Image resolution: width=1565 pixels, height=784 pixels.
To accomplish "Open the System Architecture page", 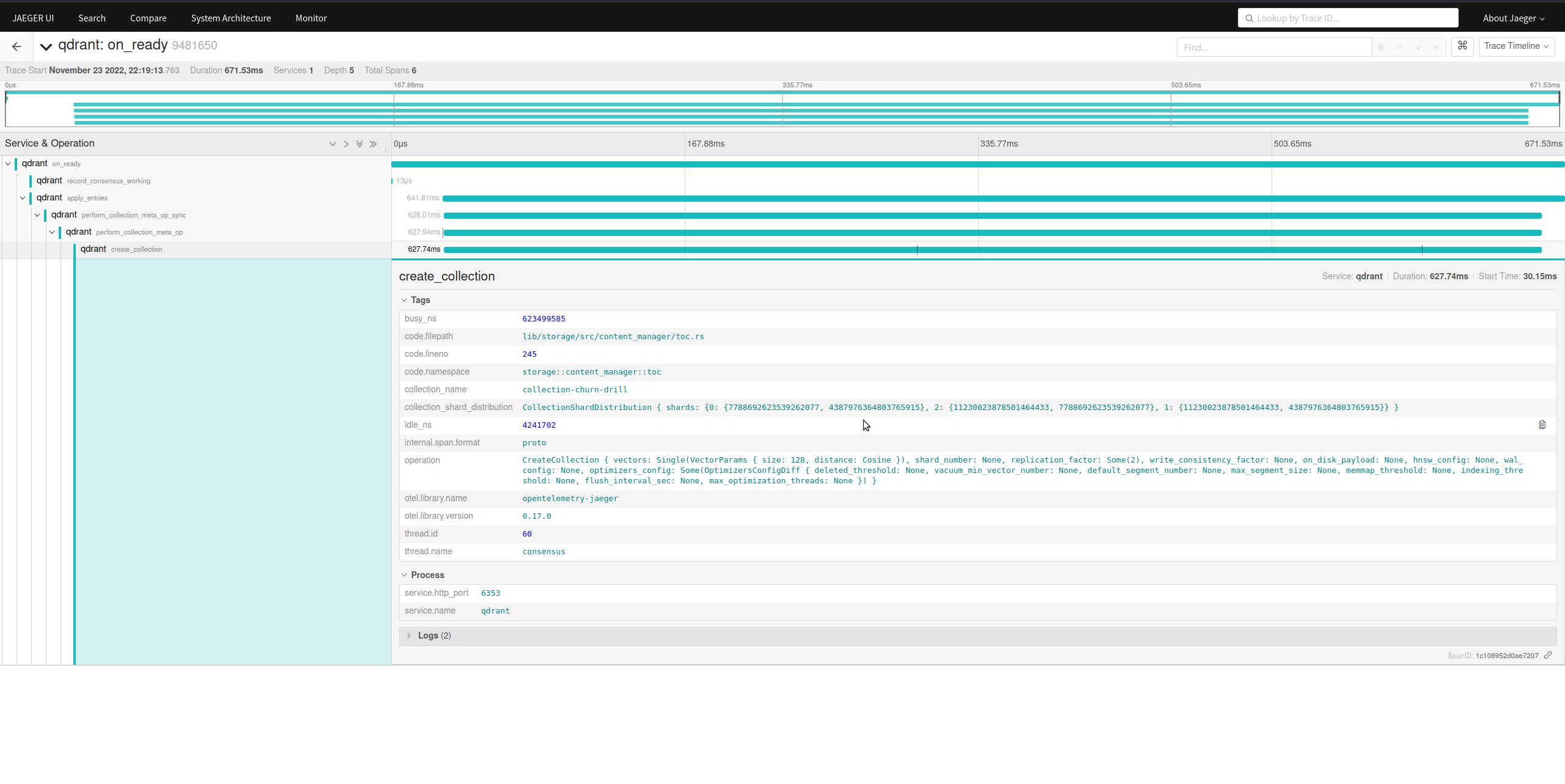I will pos(230,18).
